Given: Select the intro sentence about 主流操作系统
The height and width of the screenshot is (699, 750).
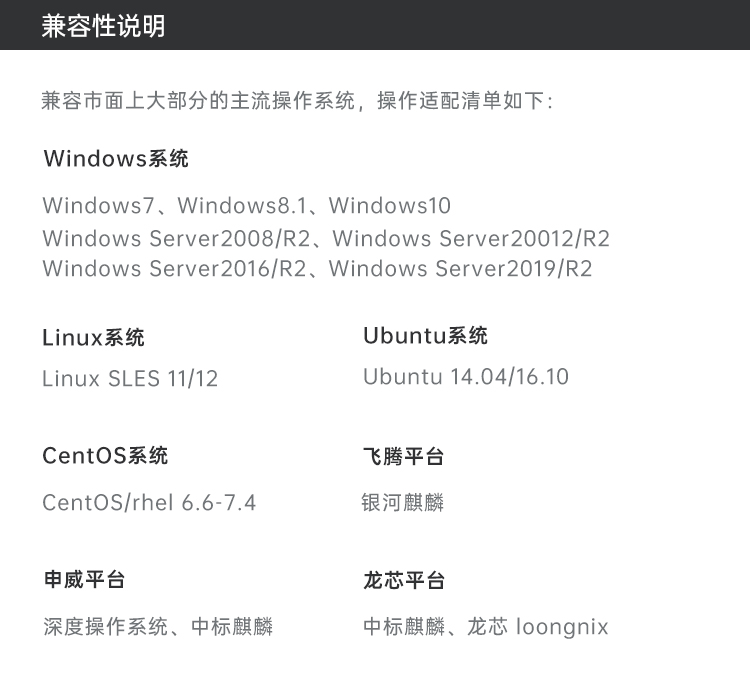Looking at the screenshot, I should 297,101.
